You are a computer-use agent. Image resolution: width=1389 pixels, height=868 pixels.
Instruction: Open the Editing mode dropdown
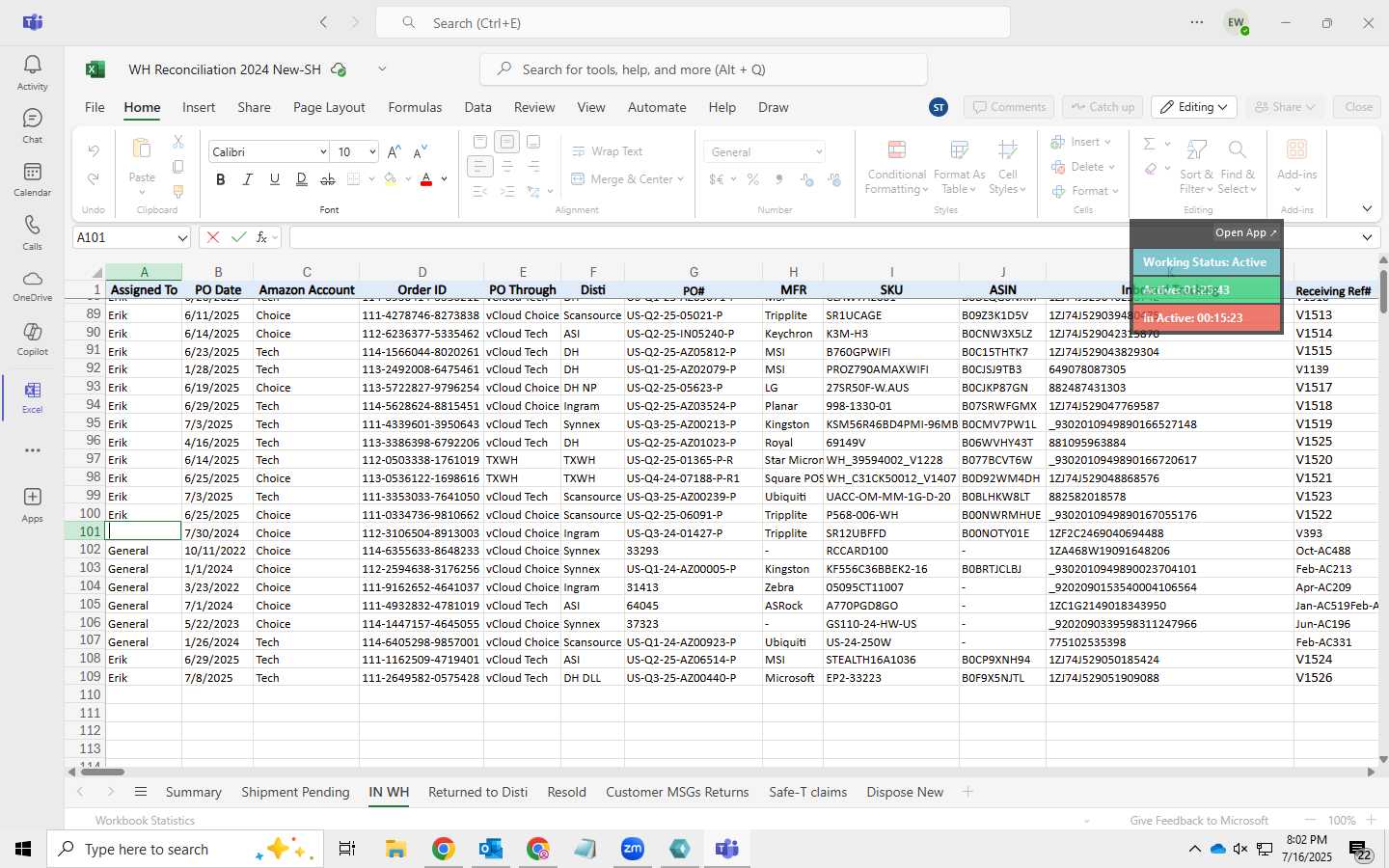(1195, 107)
